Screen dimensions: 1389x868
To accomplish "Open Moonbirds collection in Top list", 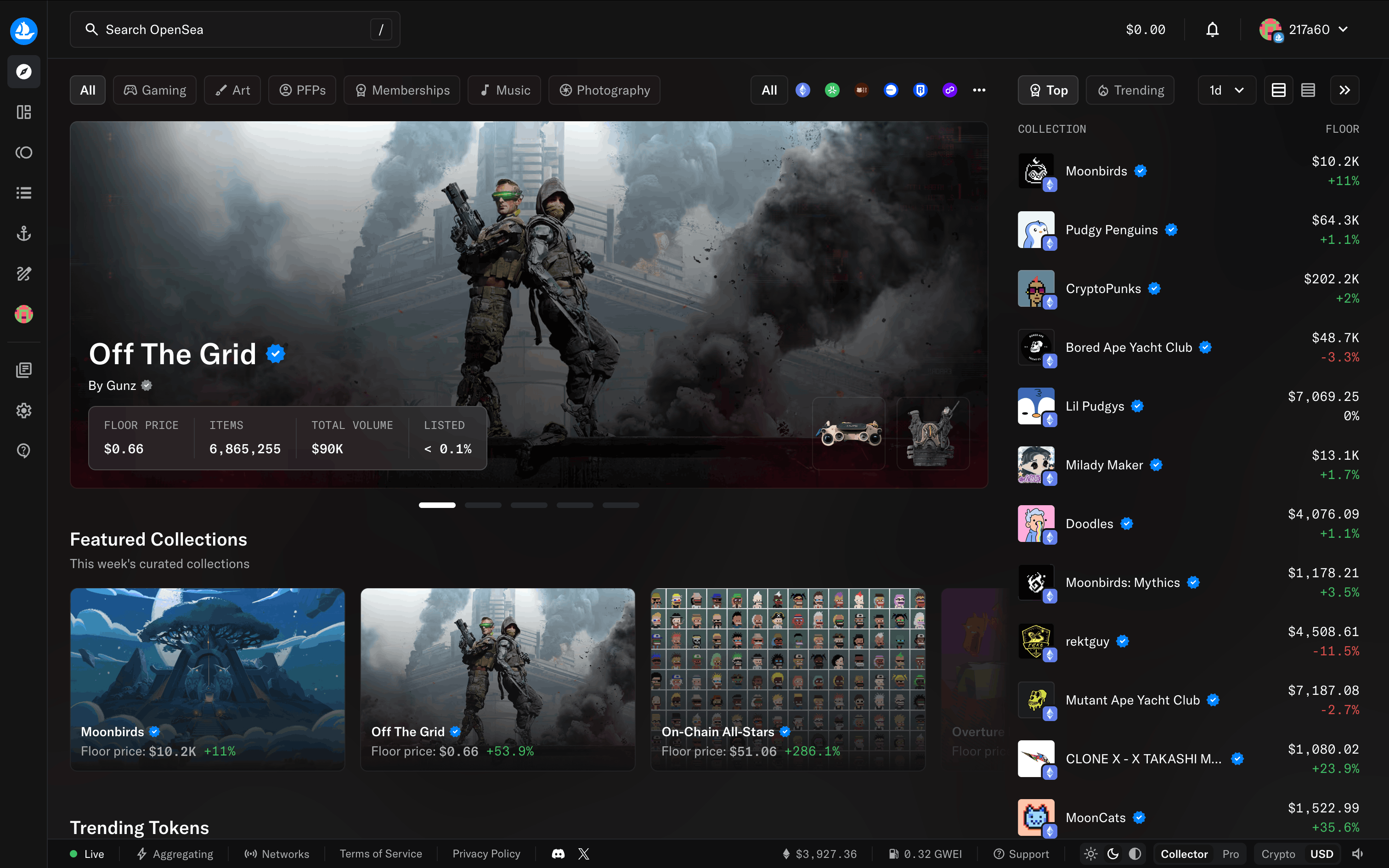I will [x=1096, y=171].
